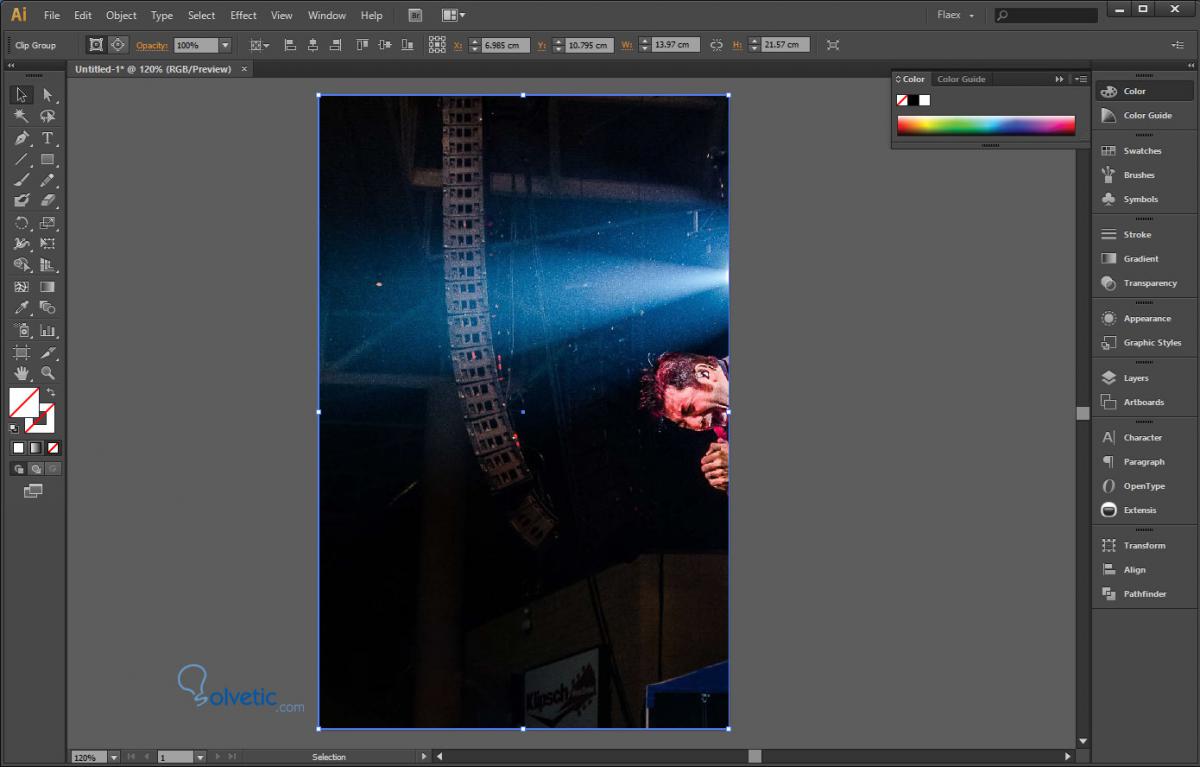Choose the Zoom tool

tap(47, 373)
